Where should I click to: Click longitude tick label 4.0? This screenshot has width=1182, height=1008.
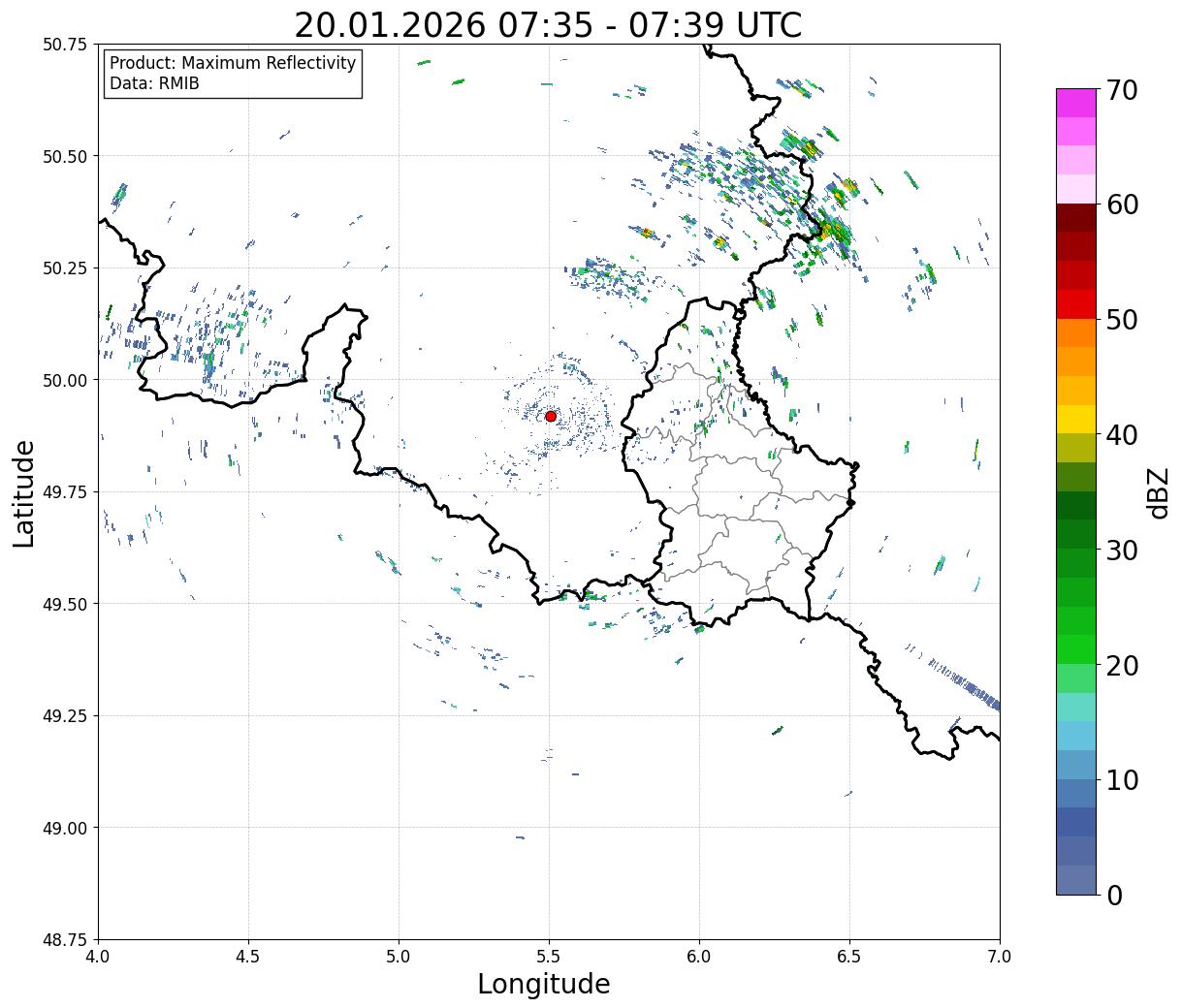click(98, 957)
